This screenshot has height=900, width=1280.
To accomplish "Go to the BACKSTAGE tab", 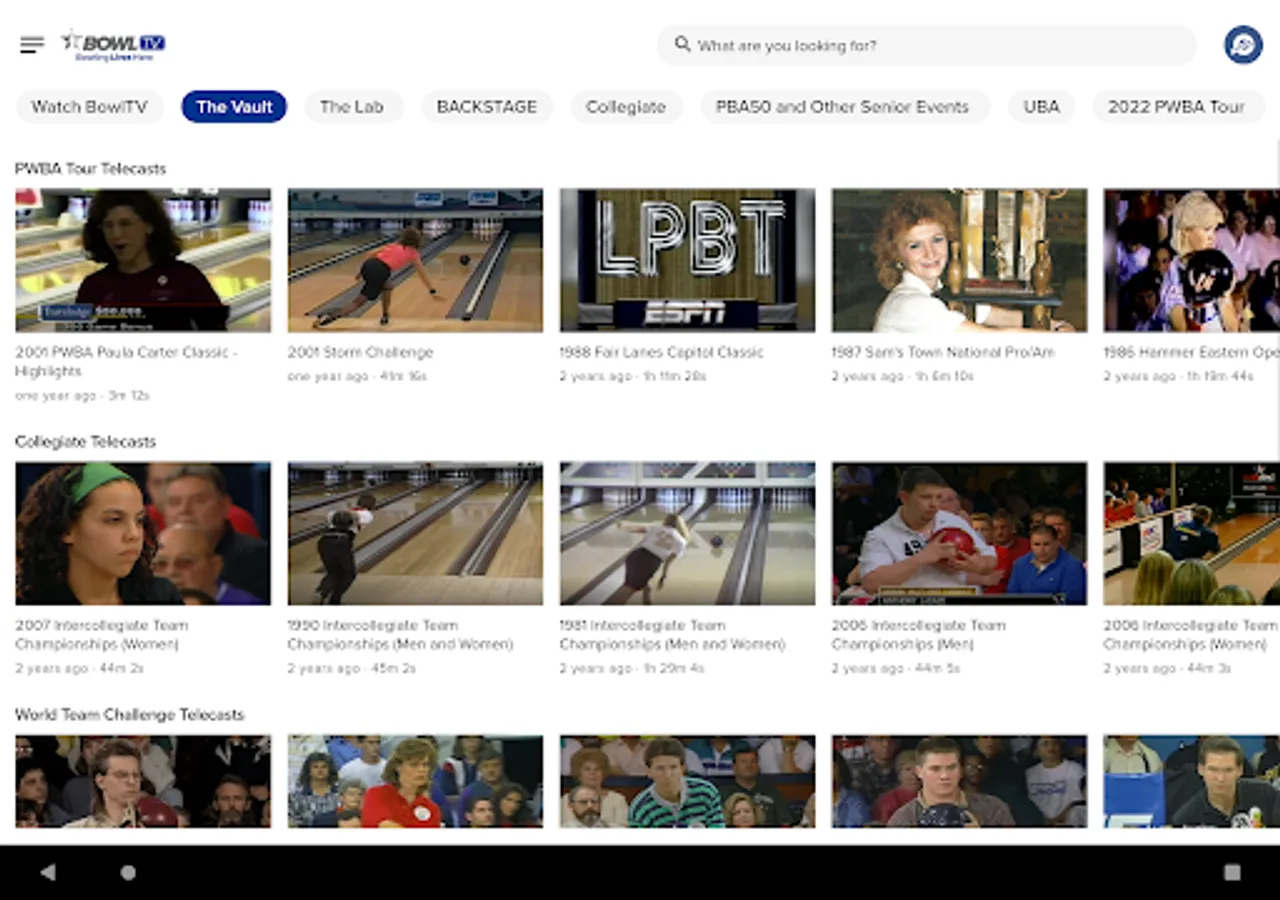I will [x=487, y=107].
